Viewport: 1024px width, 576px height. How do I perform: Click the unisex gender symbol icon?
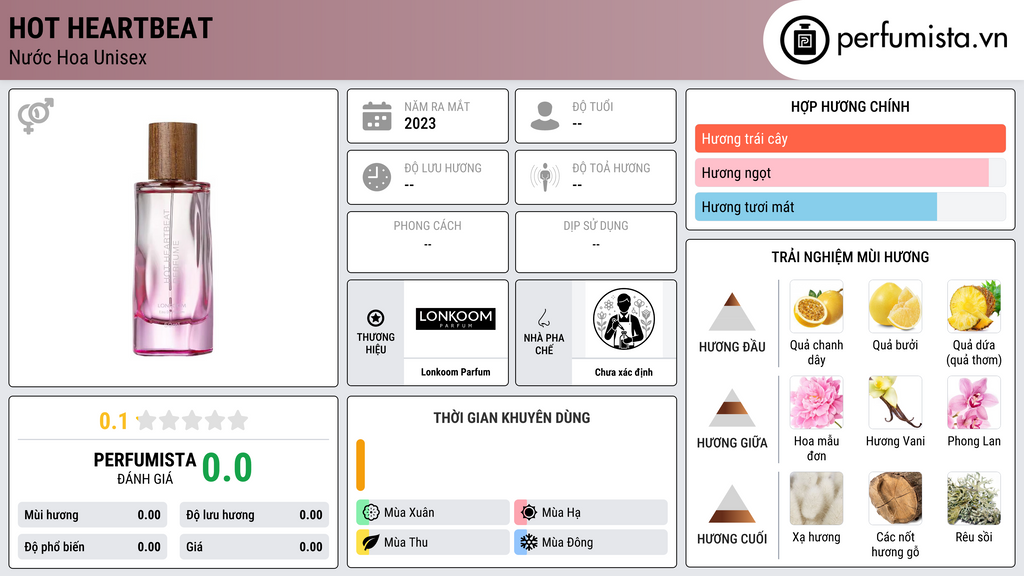click(35, 116)
